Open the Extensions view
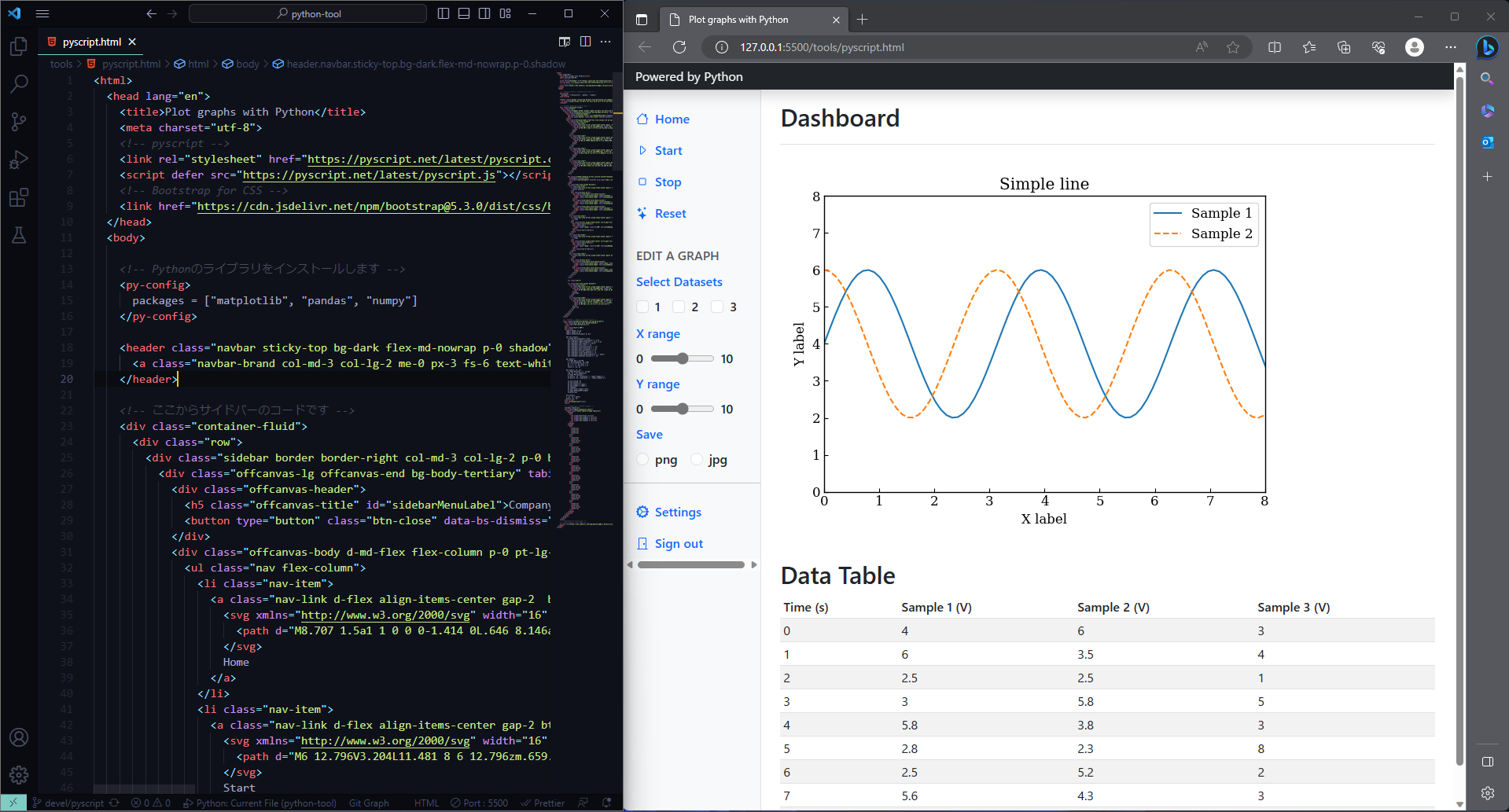 click(19, 197)
